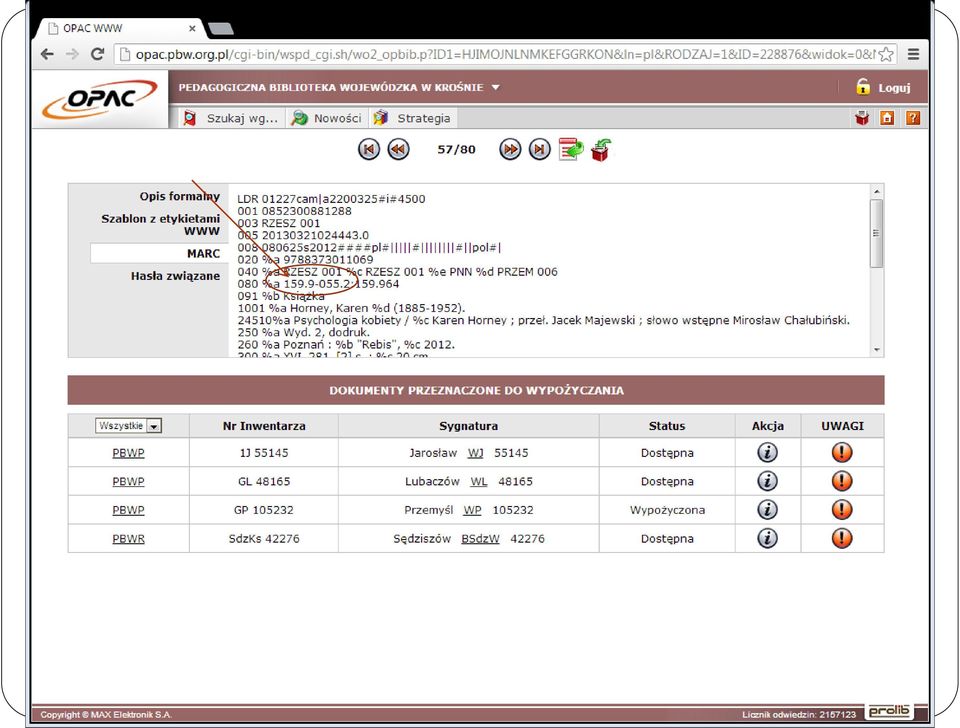Open the PBWR link in the Sędziszów row
Image resolution: width=960 pixels, height=728 pixels.
click(128, 539)
